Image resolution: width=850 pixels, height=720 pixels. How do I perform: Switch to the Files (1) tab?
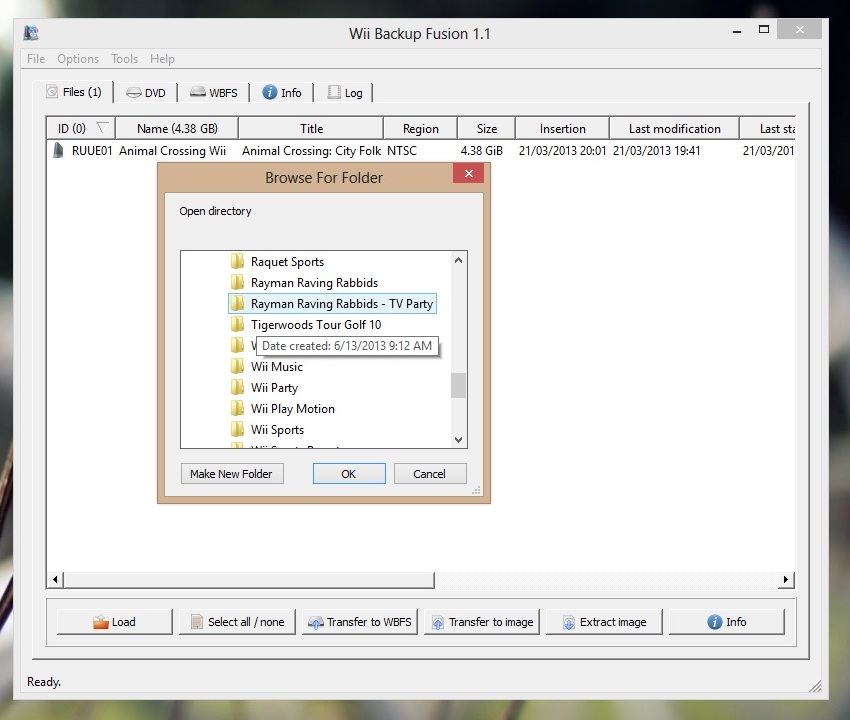74,92
